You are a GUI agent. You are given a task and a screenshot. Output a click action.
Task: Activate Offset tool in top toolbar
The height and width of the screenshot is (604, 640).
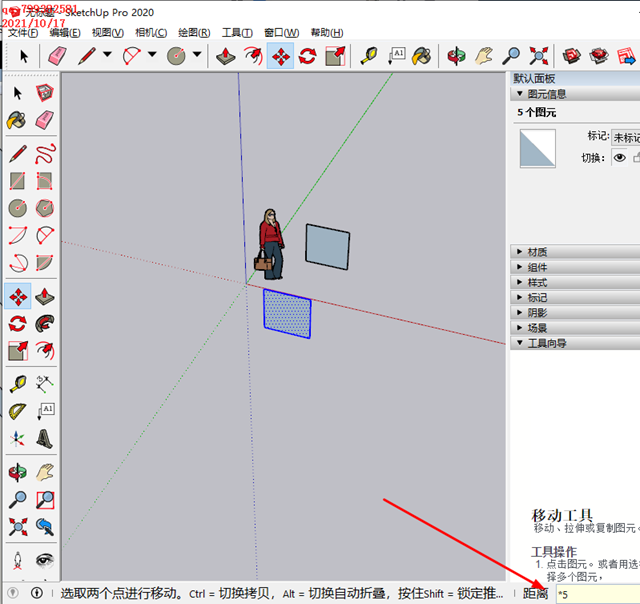click(253, 56)
